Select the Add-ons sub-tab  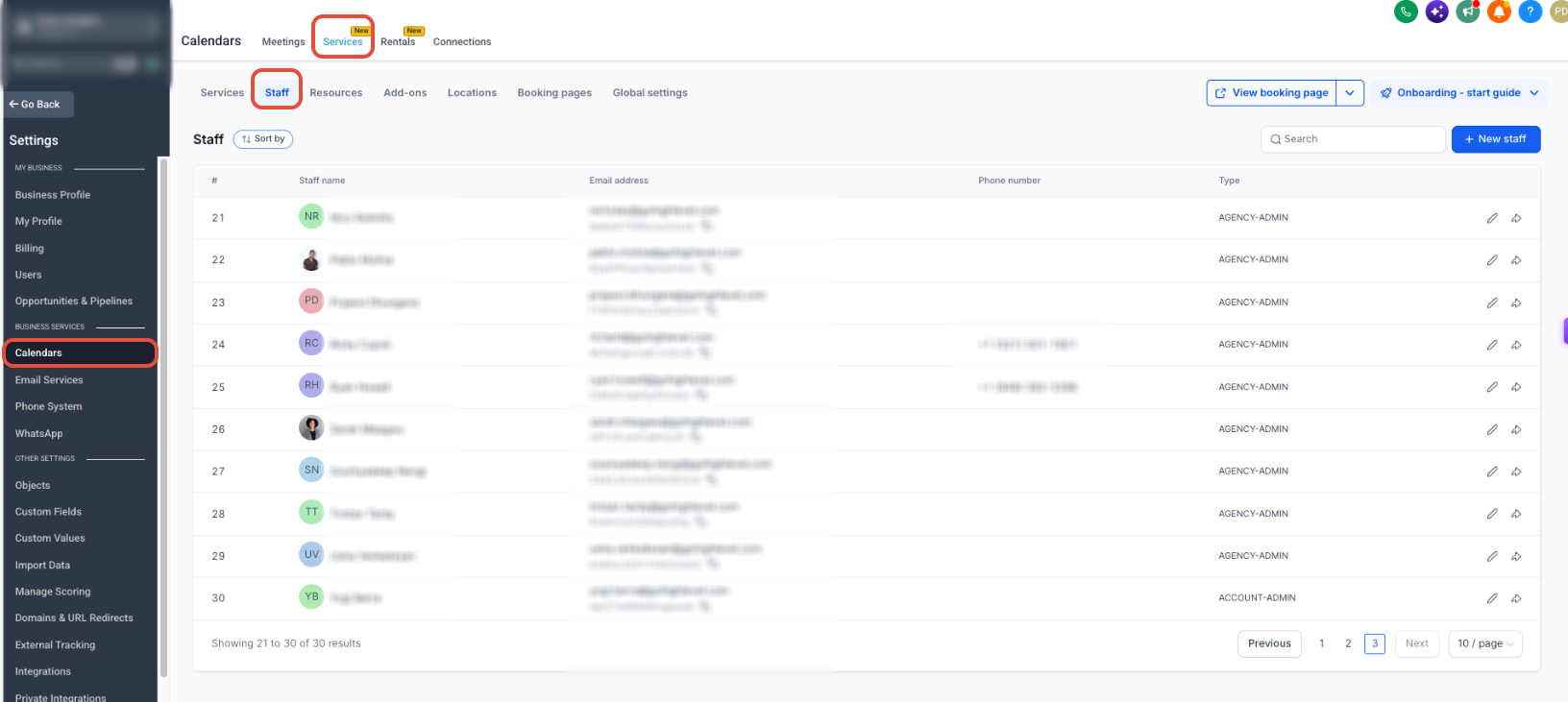point(405,93)
